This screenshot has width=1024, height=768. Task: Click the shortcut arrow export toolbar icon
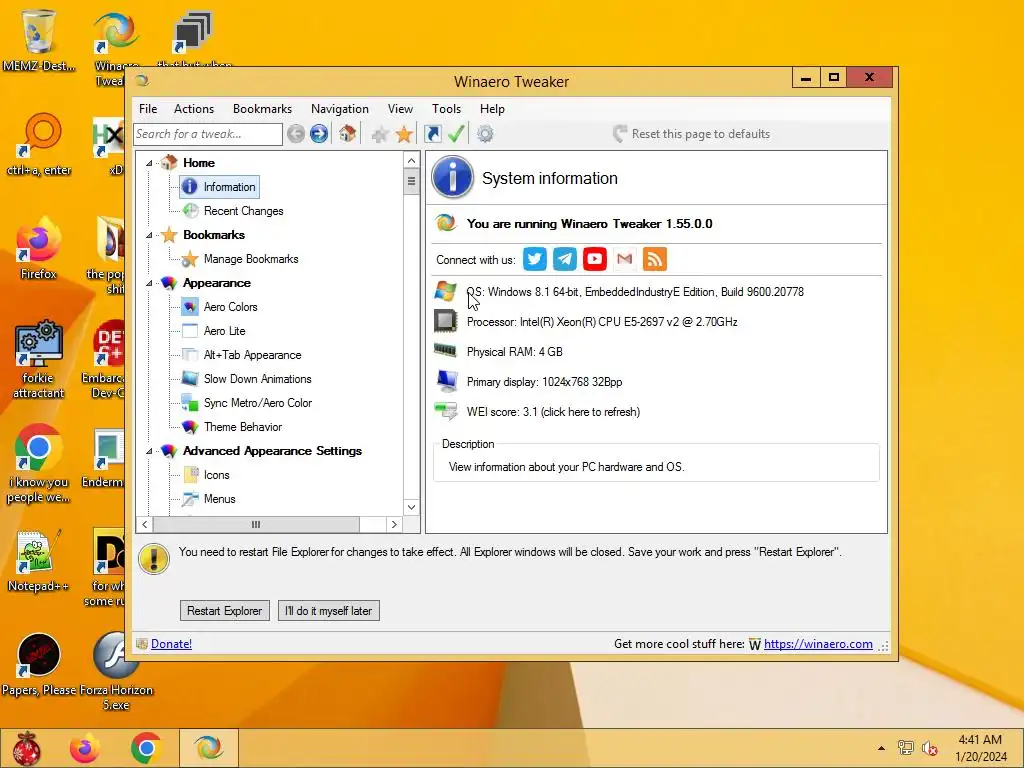click(x=432, y=134)
